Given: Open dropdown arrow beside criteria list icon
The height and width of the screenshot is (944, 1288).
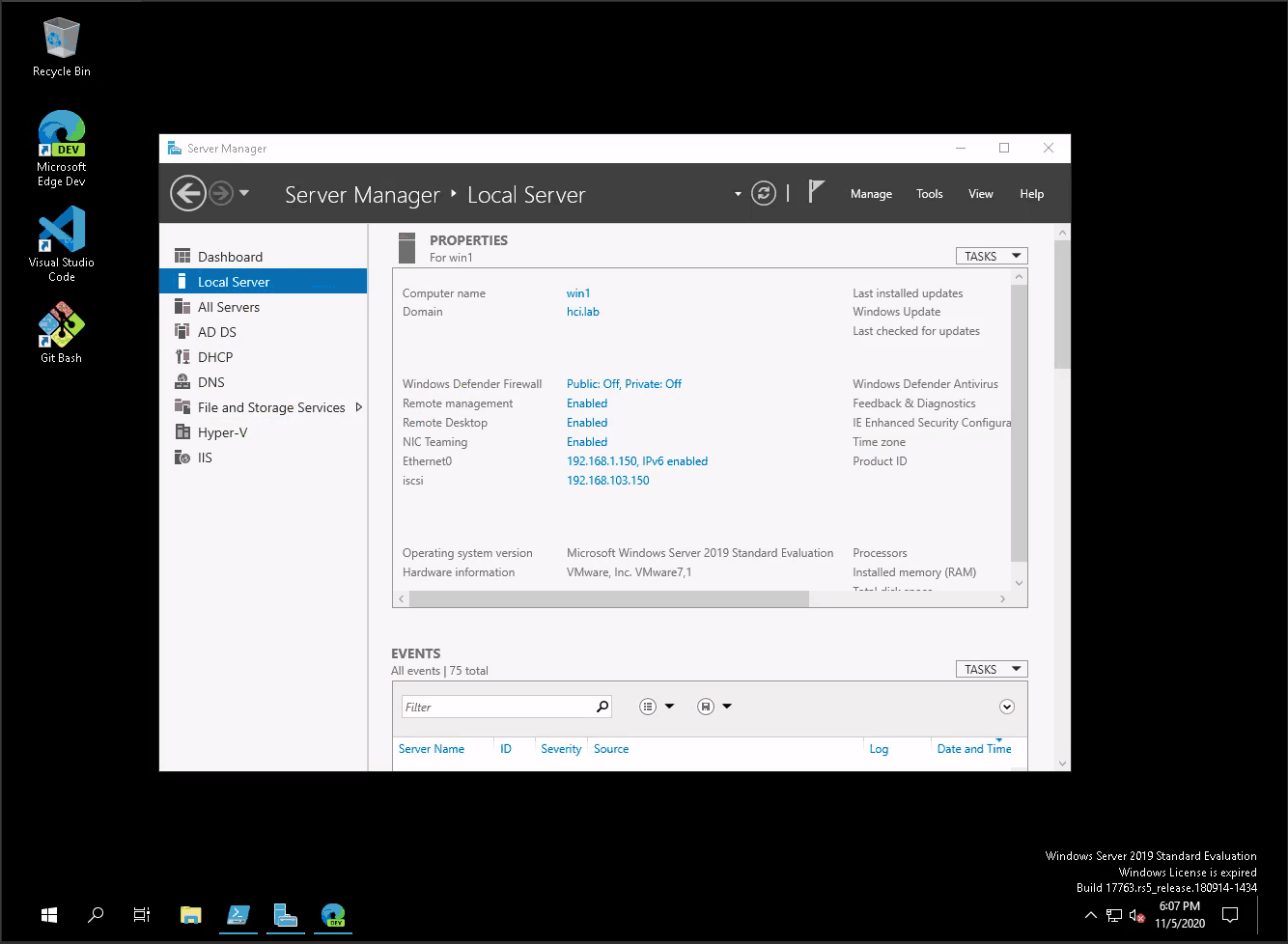Looking at the screenshot, I should pyautogui.click(x=669, y=707).
